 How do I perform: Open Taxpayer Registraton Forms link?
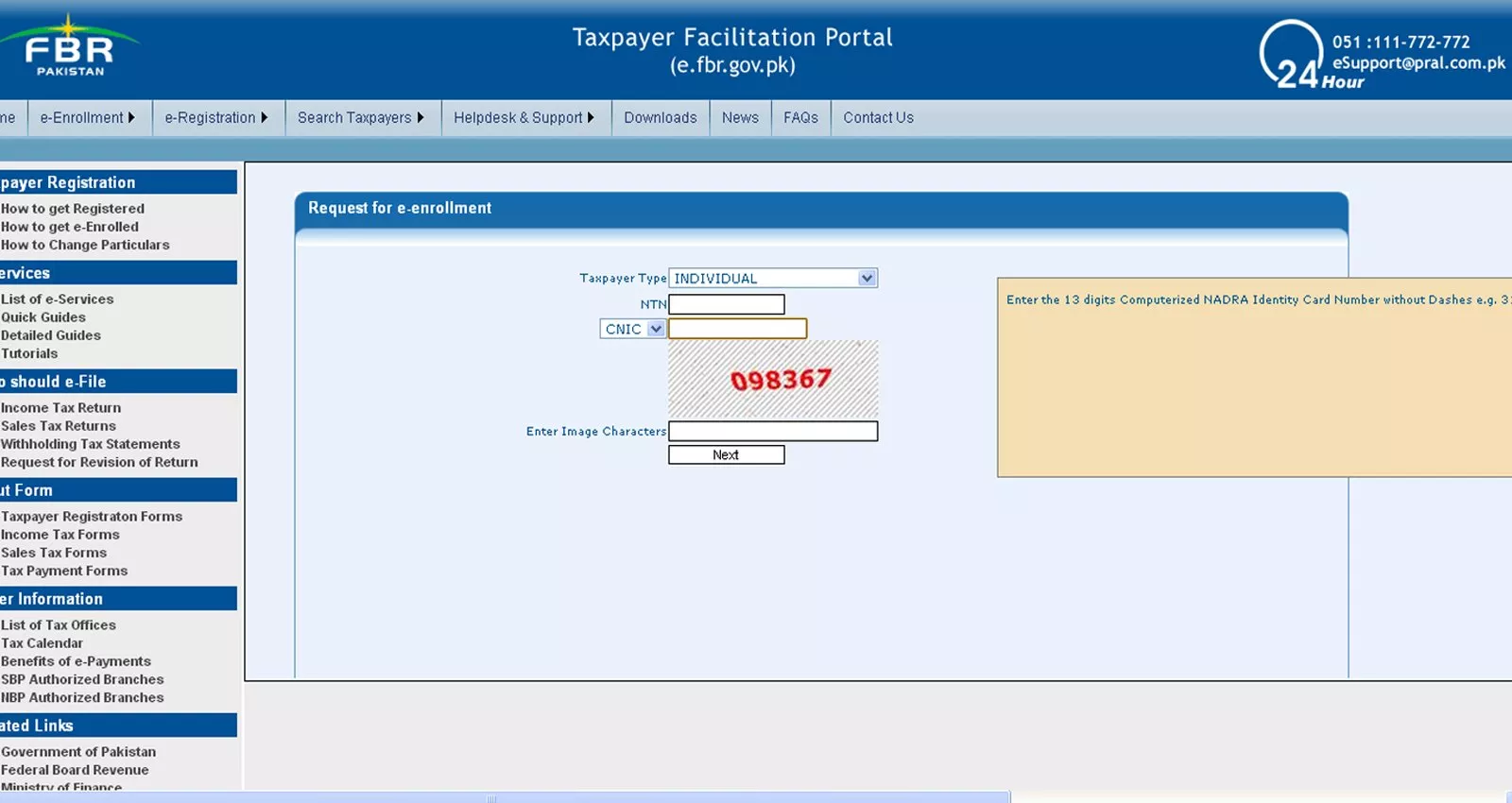click(92, 517)
